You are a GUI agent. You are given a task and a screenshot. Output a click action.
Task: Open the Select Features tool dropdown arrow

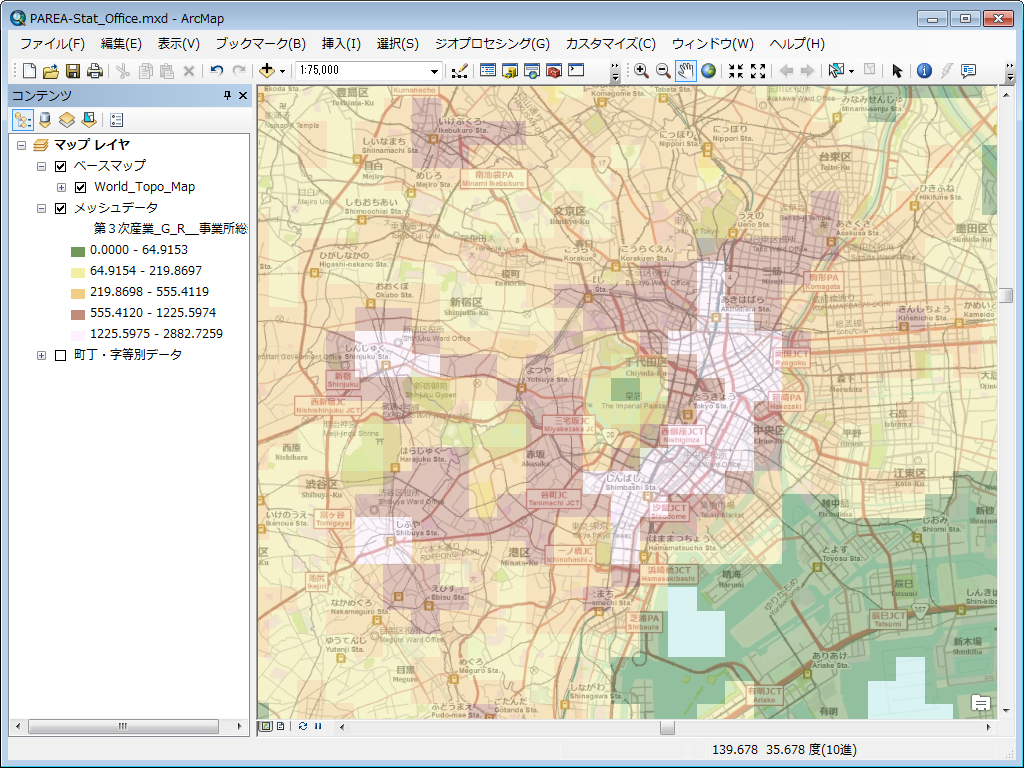[x=851, y=71]
